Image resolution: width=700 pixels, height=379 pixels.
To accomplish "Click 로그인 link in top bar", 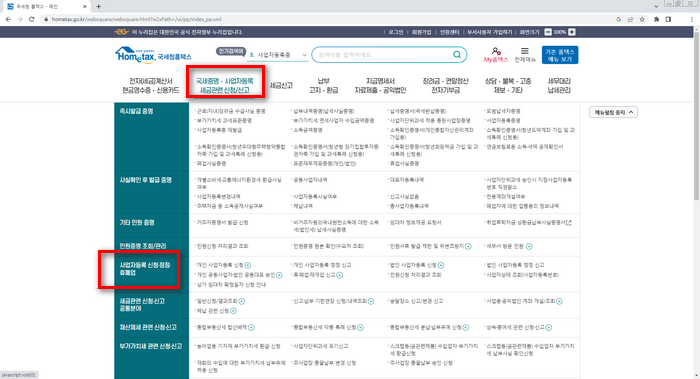I will point(396,32).
